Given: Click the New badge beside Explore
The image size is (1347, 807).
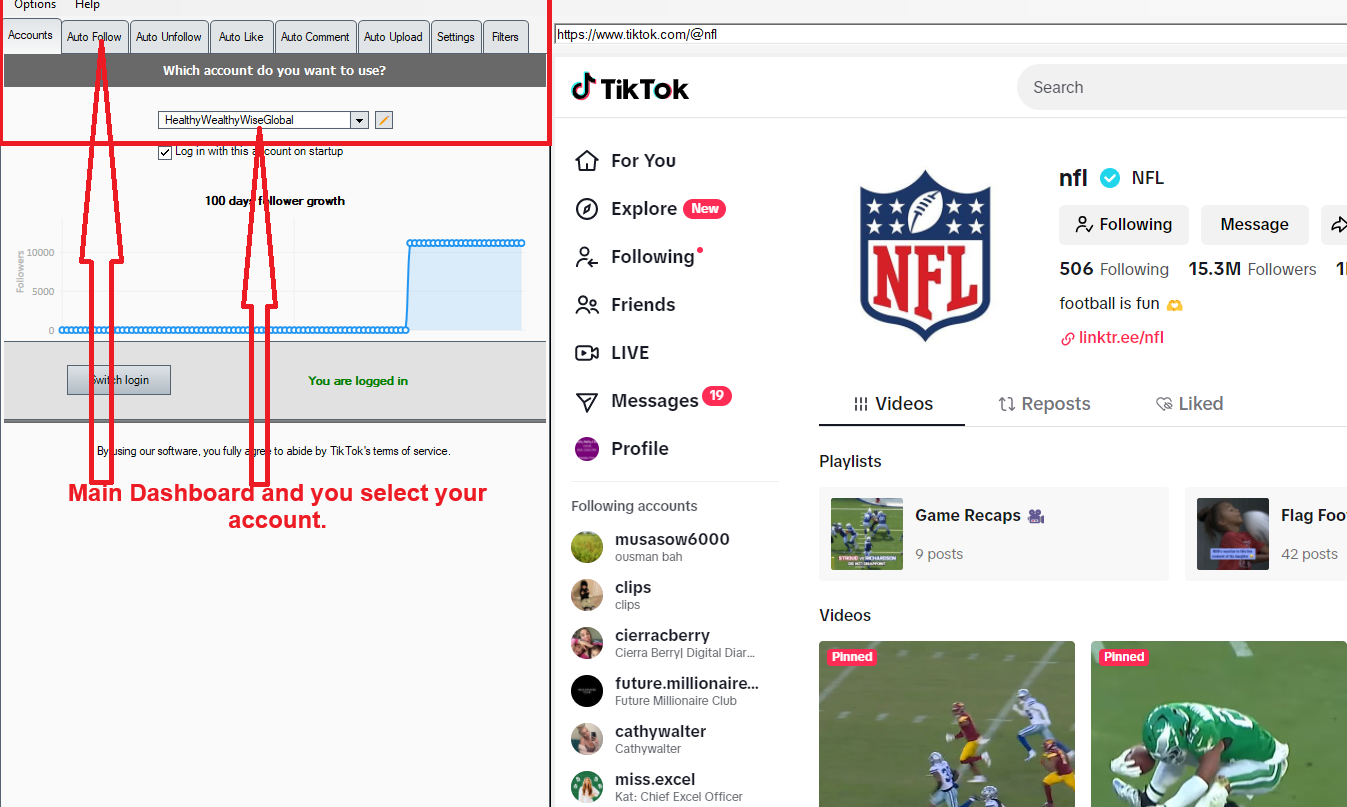Looking at the screenshot, I should tap(705, 208).
